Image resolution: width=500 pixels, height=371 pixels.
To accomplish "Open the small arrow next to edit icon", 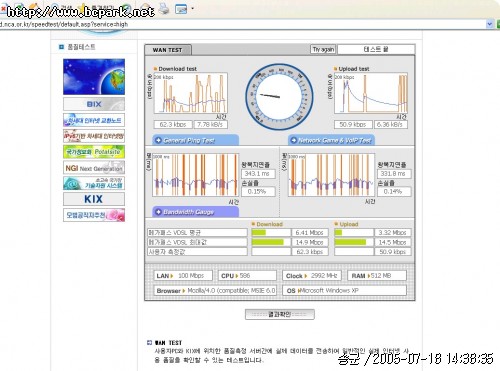I will (x=192, y=9).
